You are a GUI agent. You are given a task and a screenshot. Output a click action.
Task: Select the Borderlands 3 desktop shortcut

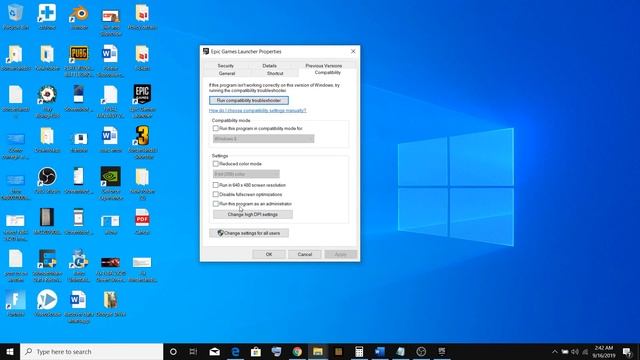pyautogui.click(x=142, y=142)
